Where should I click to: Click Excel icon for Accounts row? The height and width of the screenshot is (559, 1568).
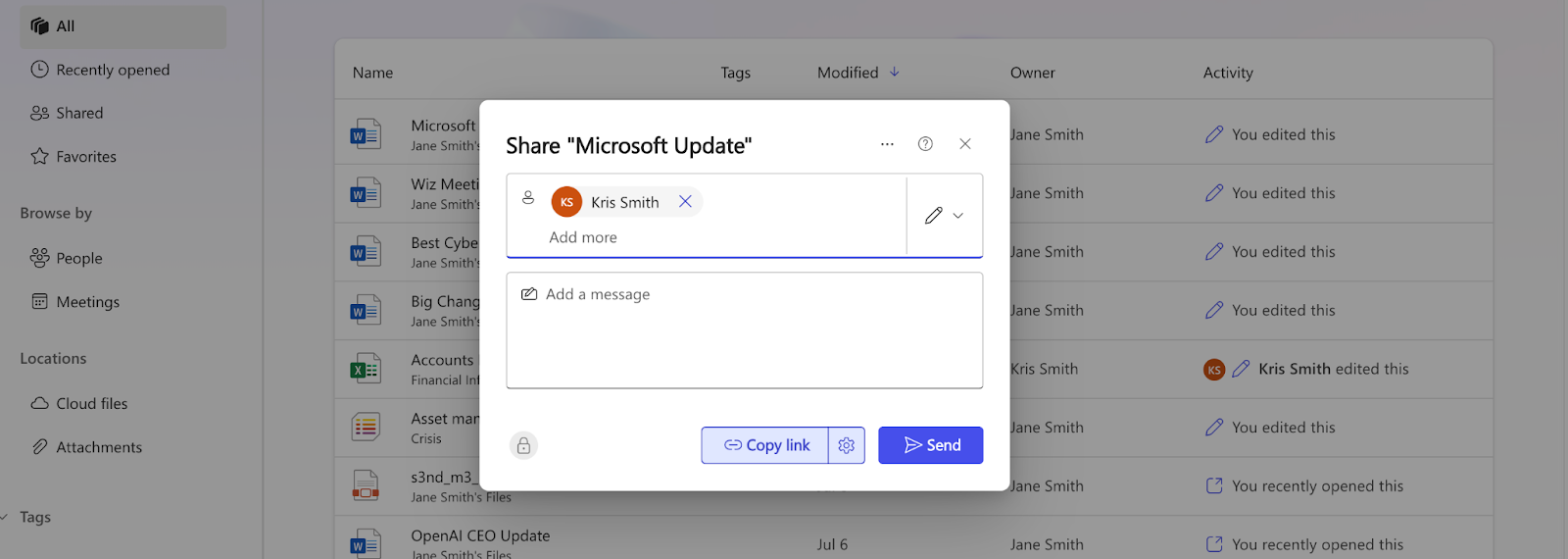[366, 369]
